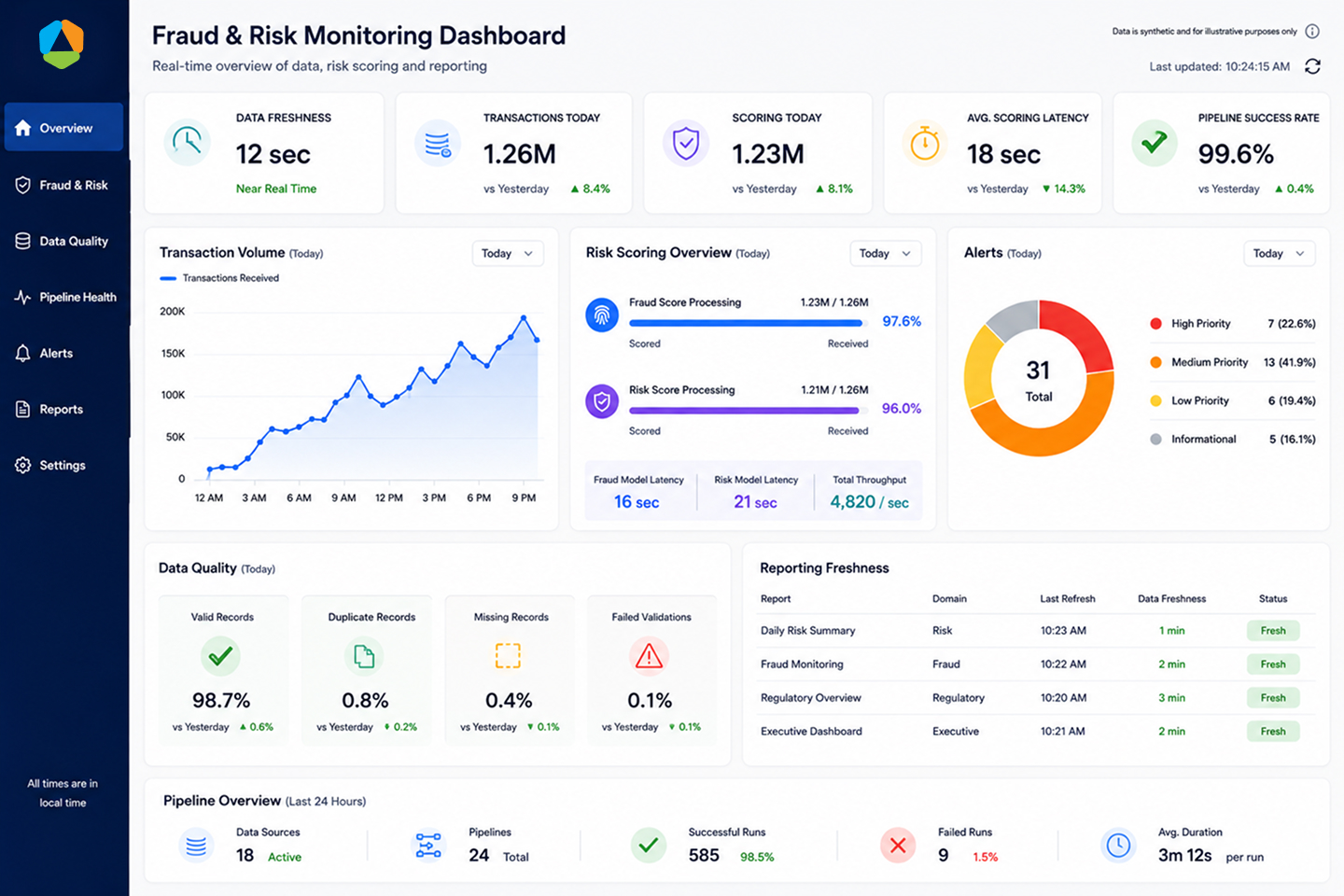
Task: Click the 96.0% risk scoring percentage
Action: pos(902,409)
